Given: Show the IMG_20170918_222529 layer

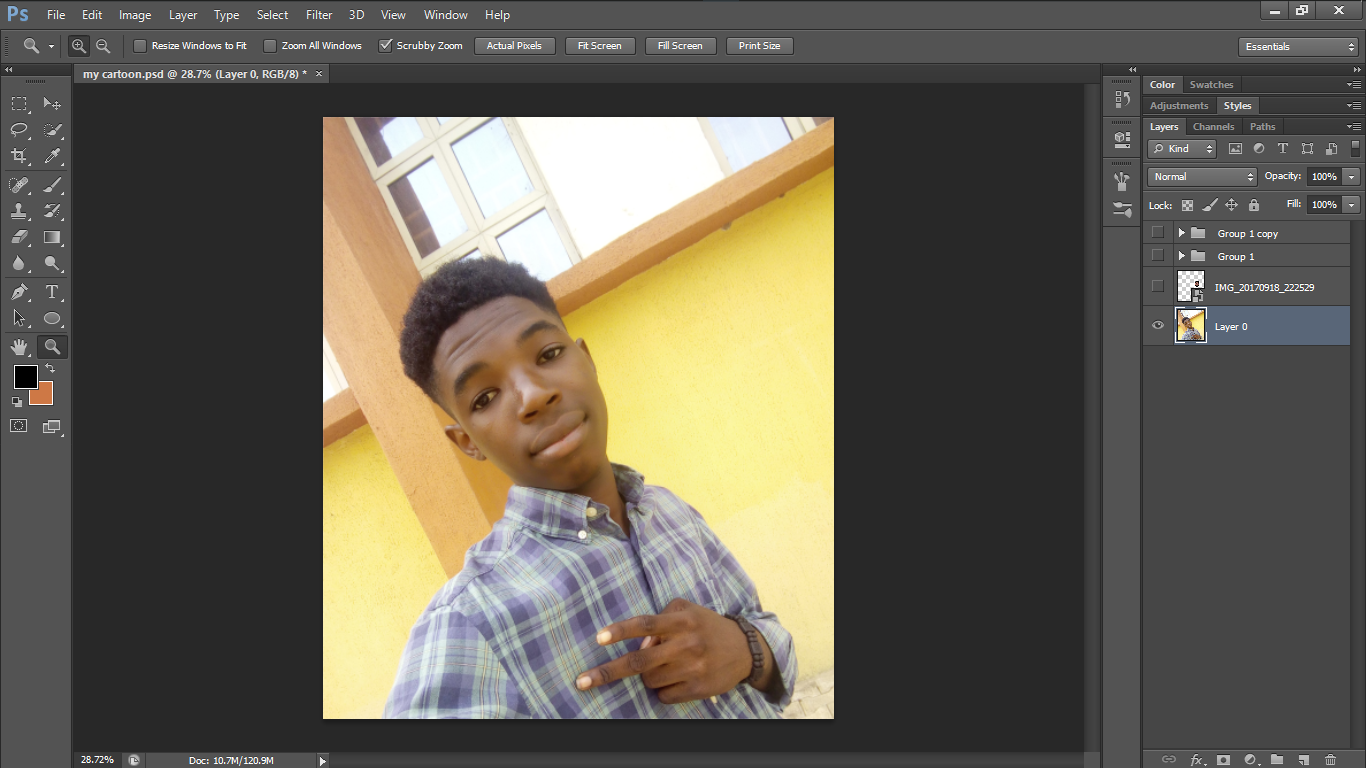Looking at the screenshot, I should click(1158, 287).
